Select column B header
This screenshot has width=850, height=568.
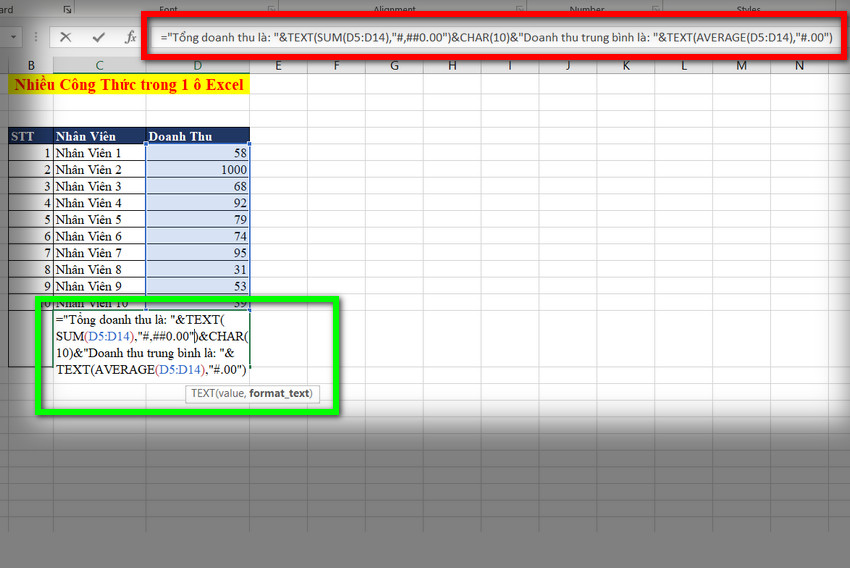[x=31, y=66]
